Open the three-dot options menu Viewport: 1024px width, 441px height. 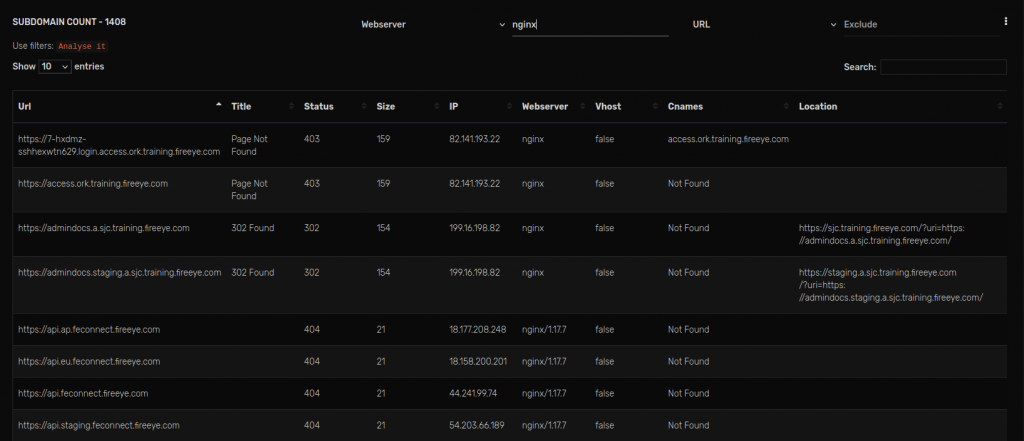pos(1006,22)
